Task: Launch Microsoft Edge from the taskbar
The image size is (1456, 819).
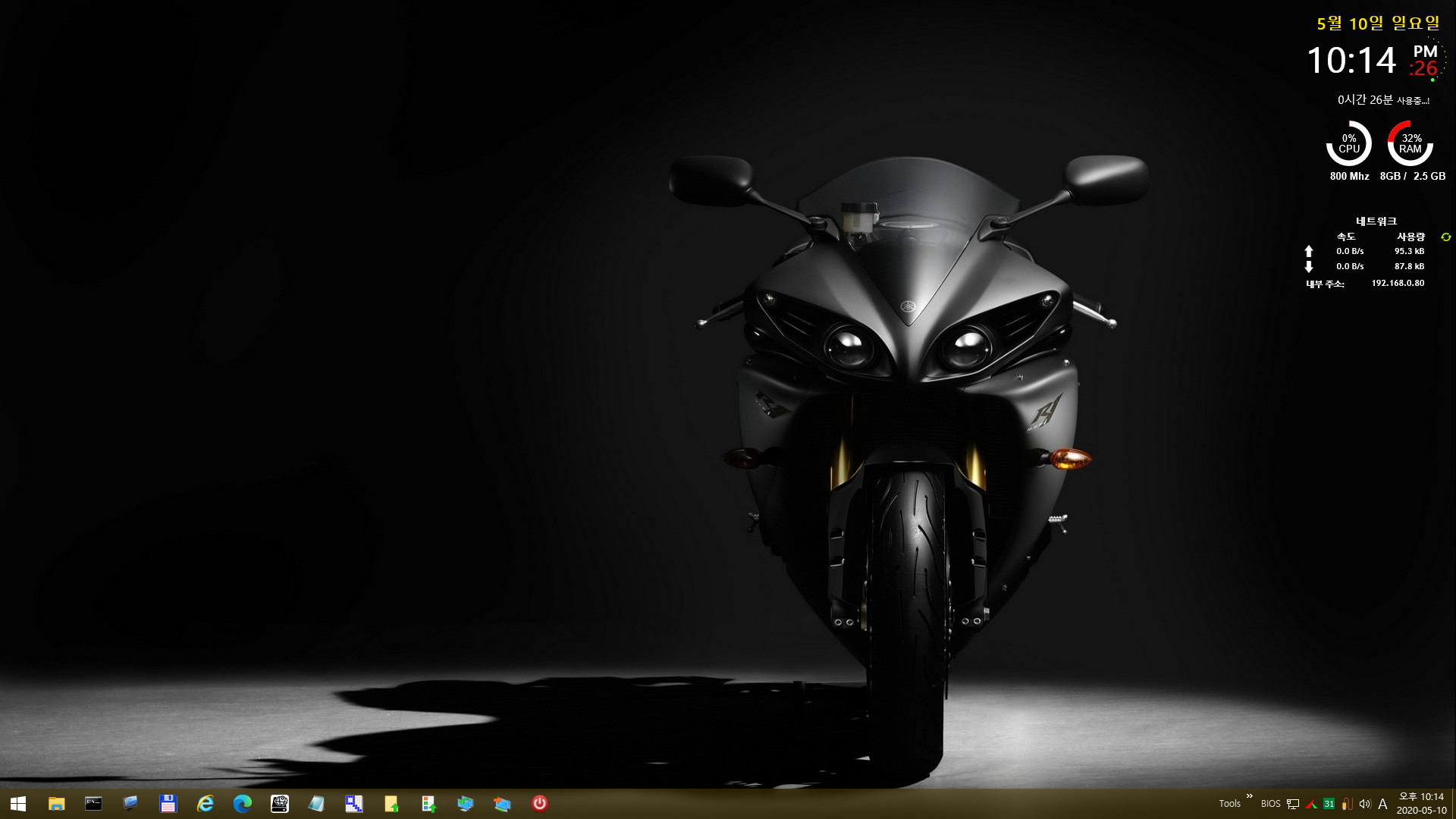Action: (242, 804)
